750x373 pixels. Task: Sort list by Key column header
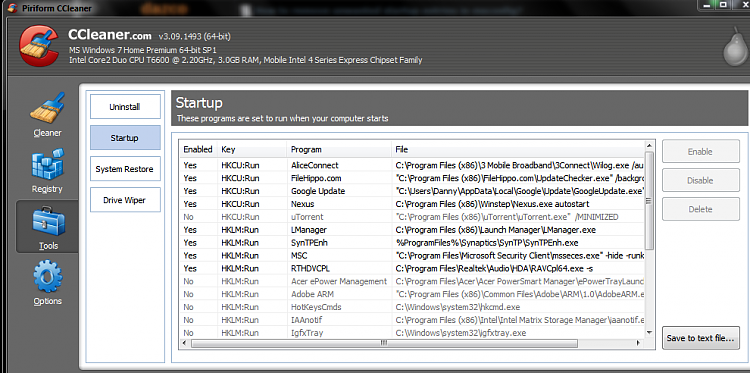(x=252, y=149)
